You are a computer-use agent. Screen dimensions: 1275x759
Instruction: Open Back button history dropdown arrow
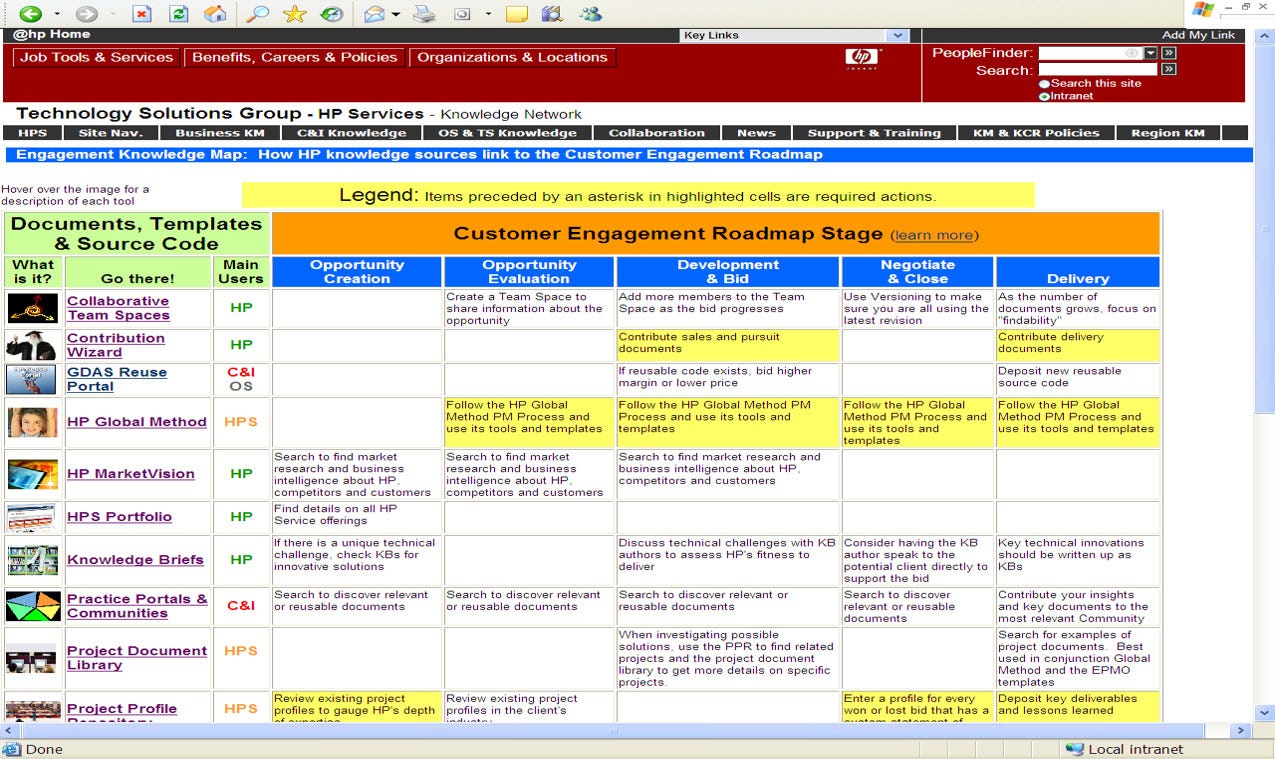tap(56, 14)
